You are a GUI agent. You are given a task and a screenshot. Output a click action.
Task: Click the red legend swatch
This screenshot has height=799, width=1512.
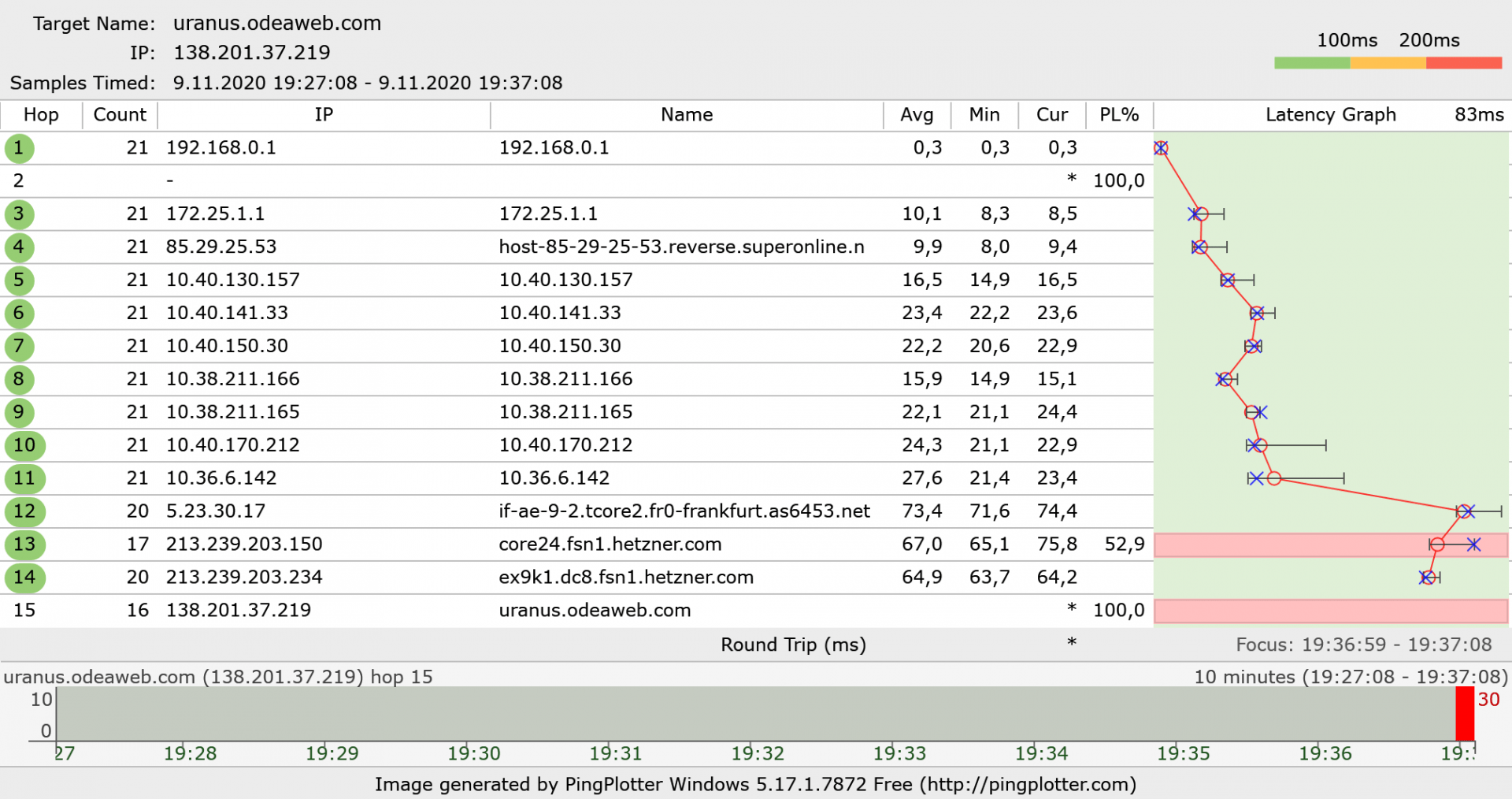coord(1464,63)
